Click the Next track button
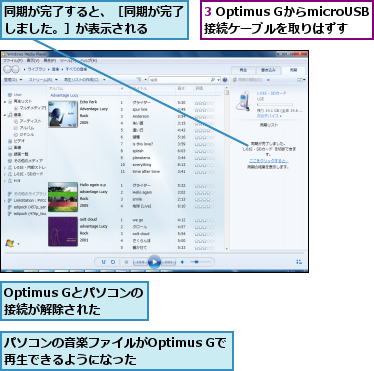Image resolution: width=374 pixels, height=371 pixels. click(168, 262)
